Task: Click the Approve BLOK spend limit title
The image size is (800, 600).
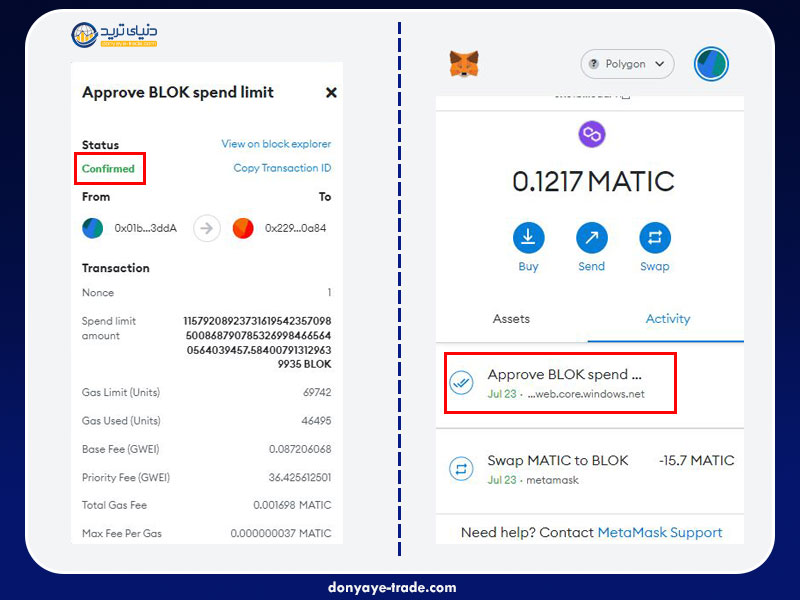Action: (x=178, y=92)
